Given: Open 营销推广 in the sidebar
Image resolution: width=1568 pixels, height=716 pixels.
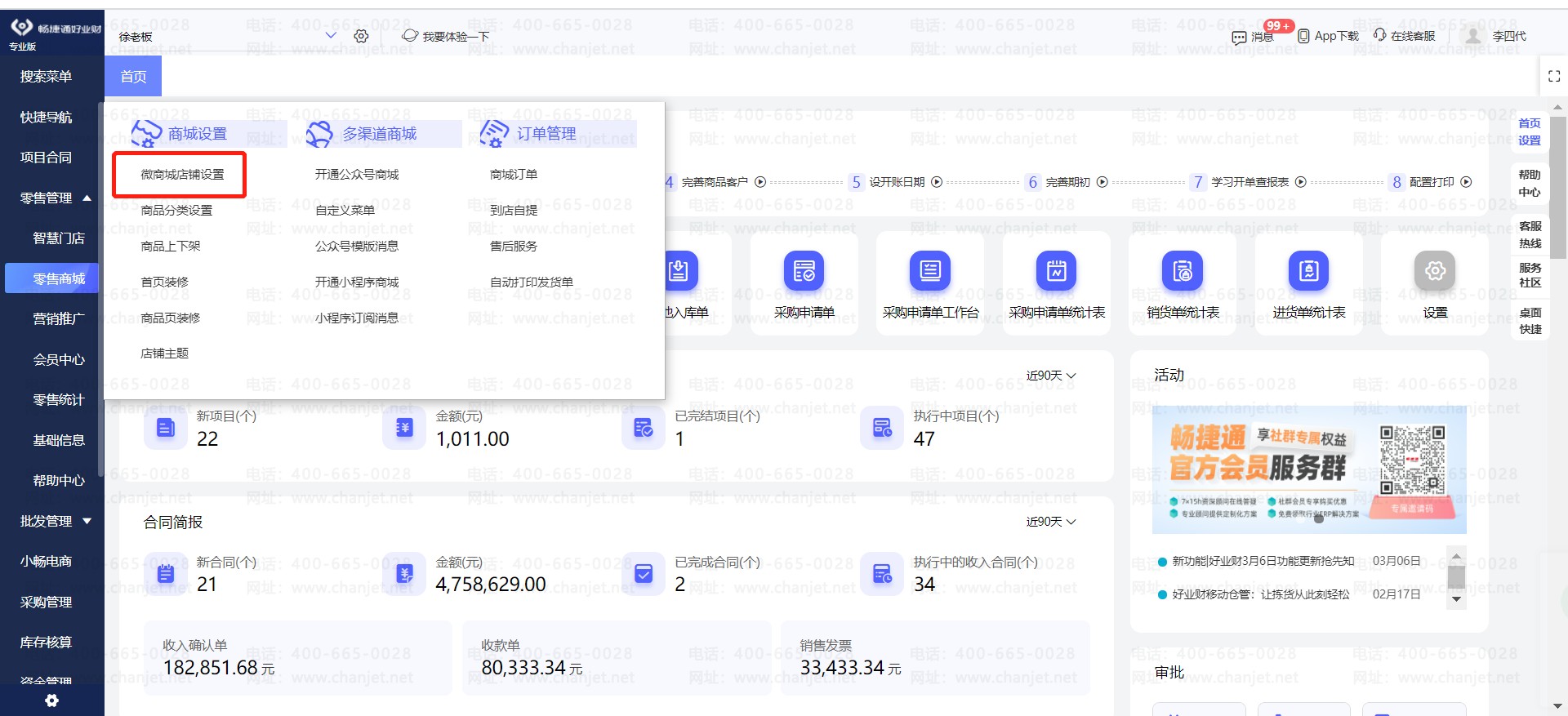Looking at the screenshot, I should point(59,319).
